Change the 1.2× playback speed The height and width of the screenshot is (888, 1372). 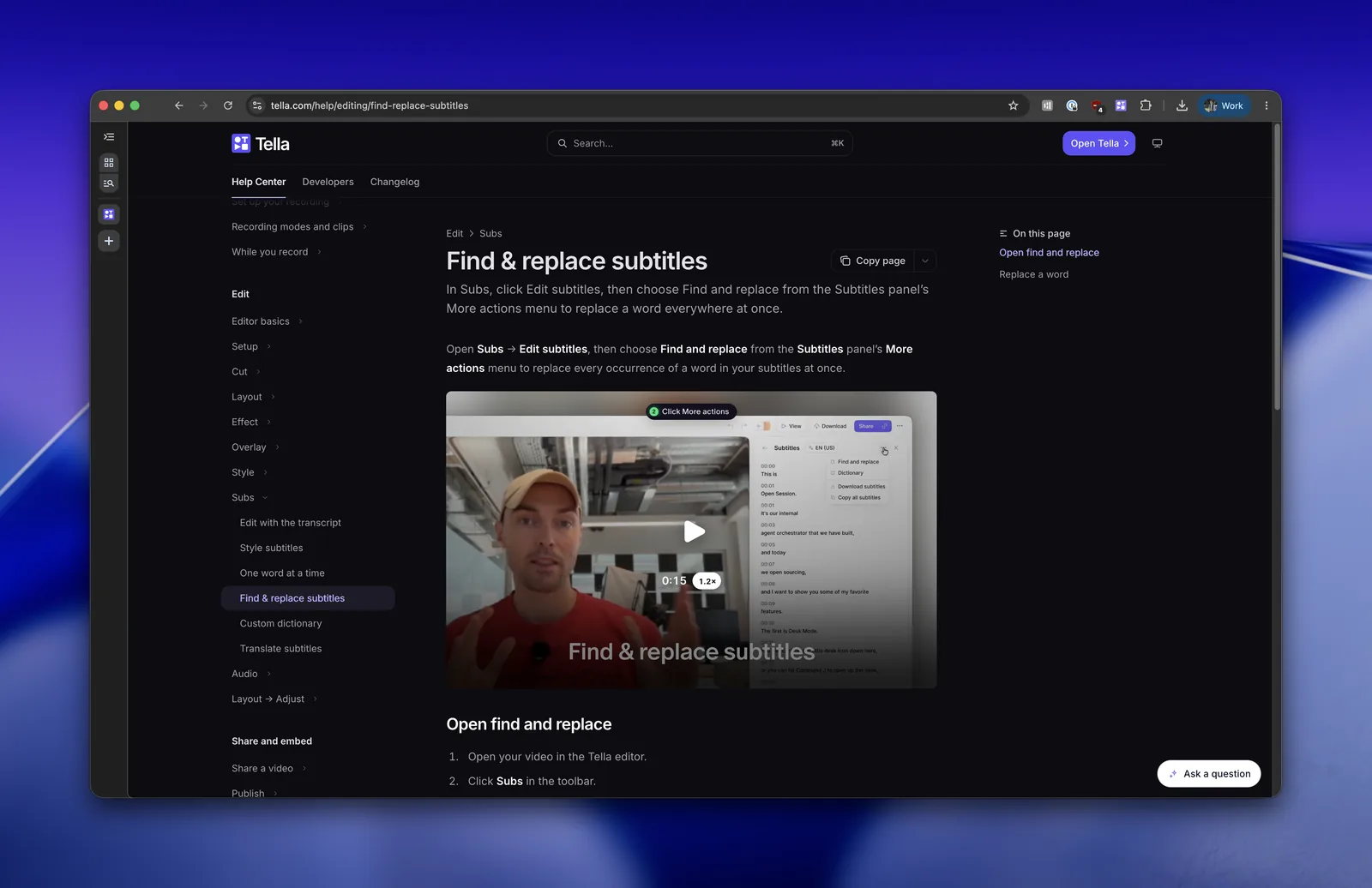[x=707, y=581]
